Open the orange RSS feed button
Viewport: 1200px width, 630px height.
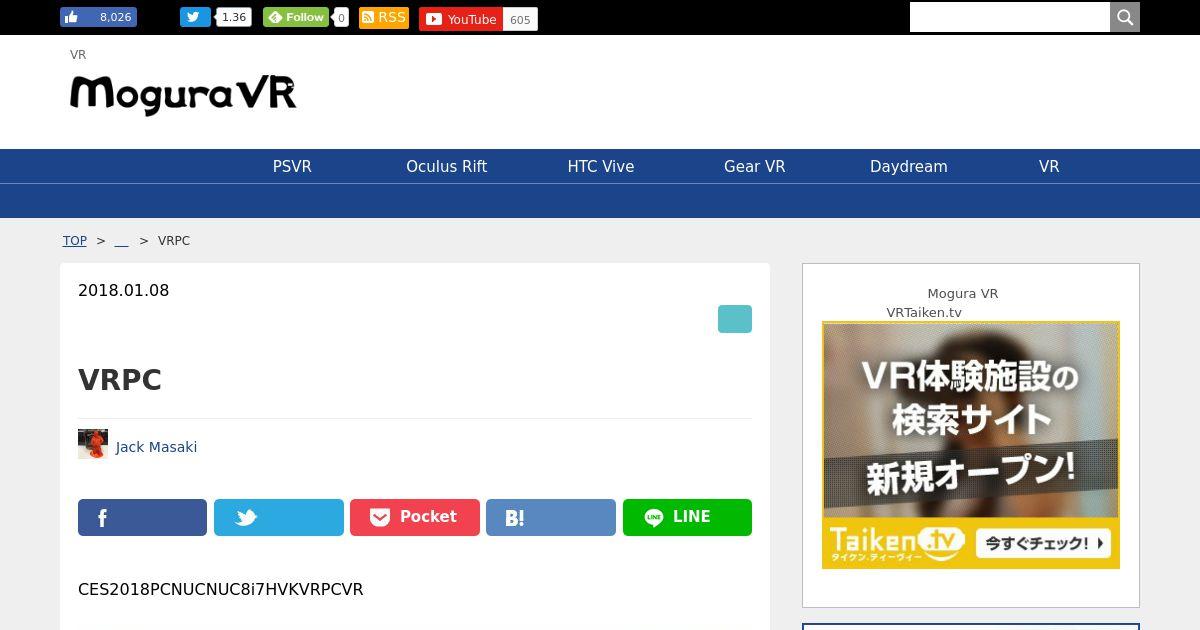(x=384, y=17)
